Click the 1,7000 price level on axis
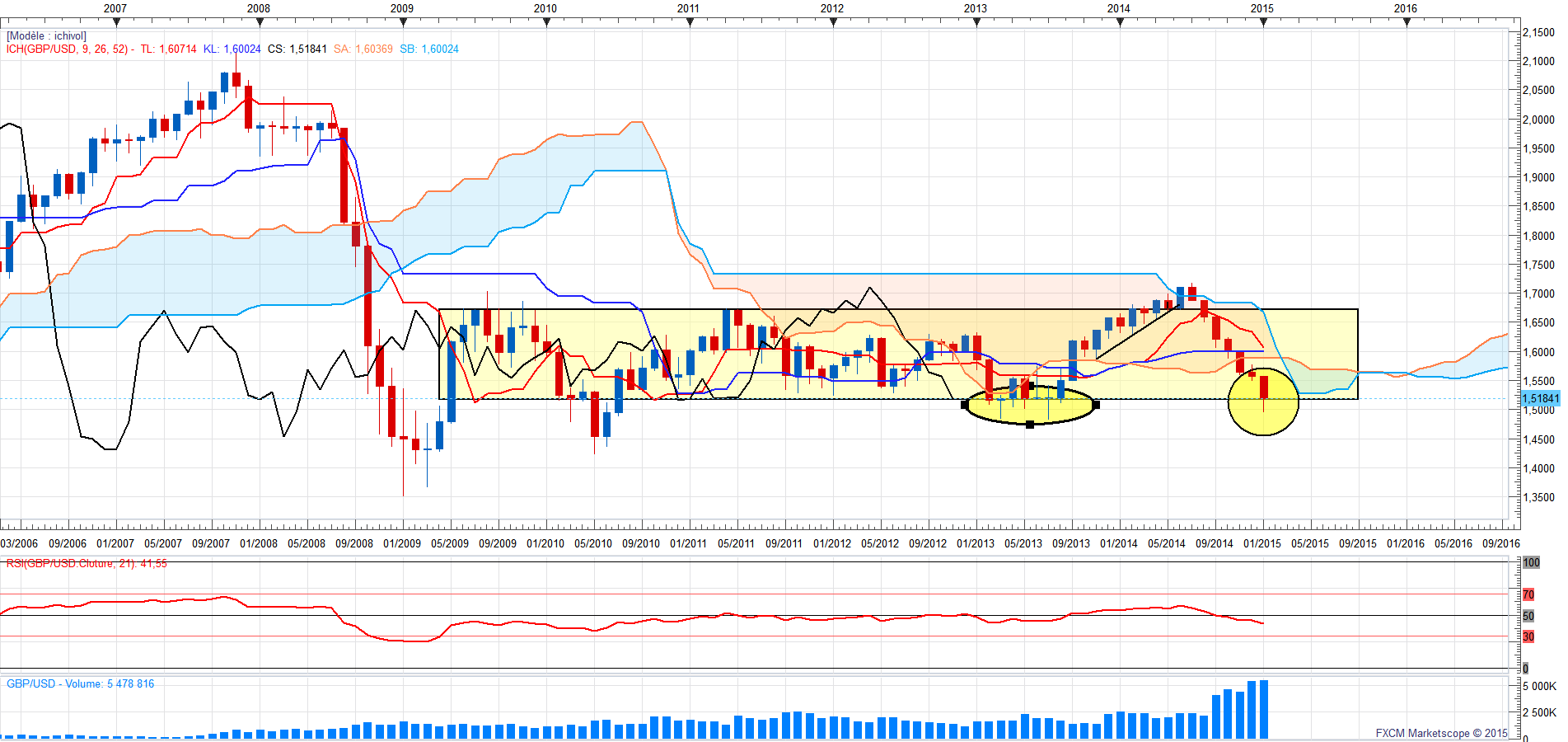This screenshot has height=742, width=1568. pos(1538,294)
